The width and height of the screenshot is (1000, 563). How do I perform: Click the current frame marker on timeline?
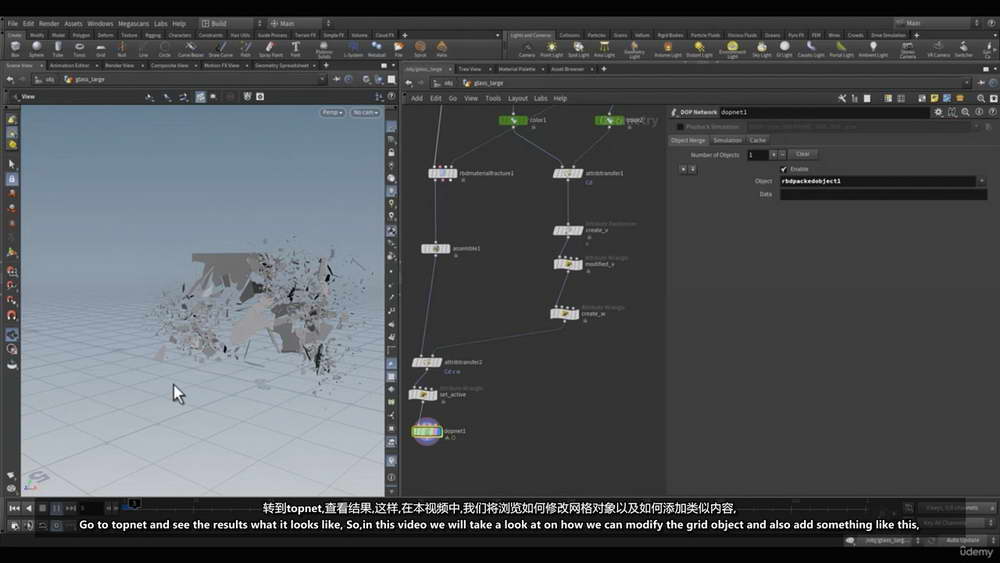tap(134, 504)
